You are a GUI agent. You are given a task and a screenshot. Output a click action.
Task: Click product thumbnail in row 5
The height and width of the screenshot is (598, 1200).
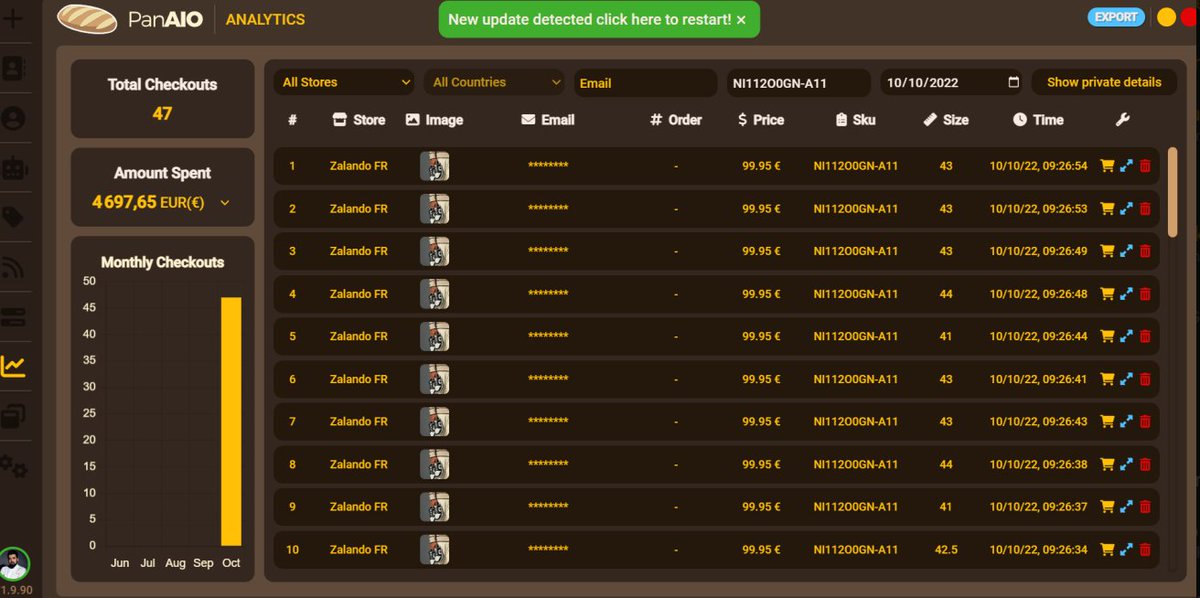(x=434, y=336)
